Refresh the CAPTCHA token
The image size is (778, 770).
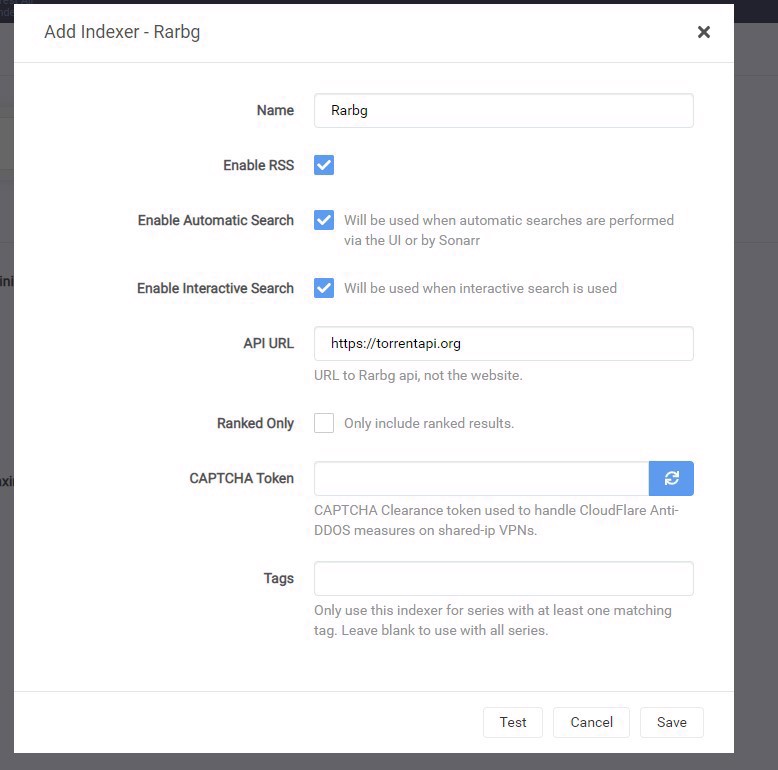pyautogui.click(x=671, y=478)
